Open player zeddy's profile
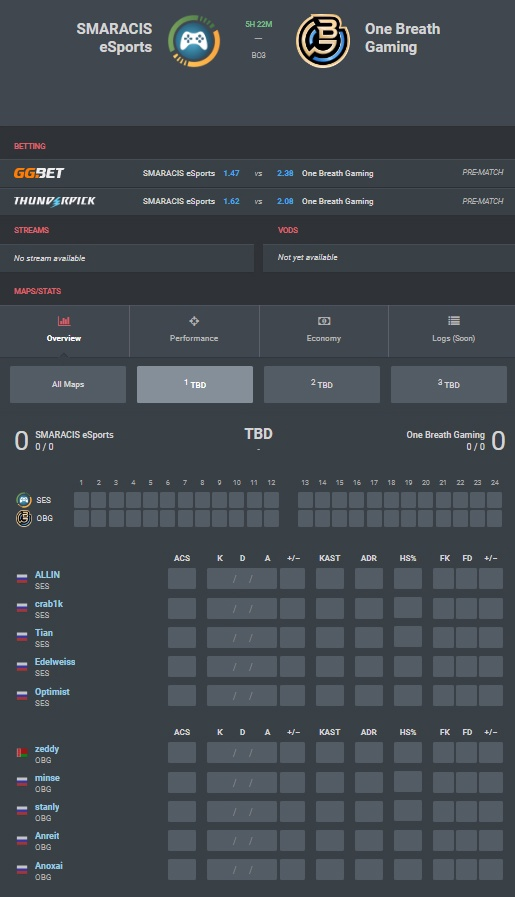Image resolution: width=515 pixels, height=897 pixels. click(46, 749)
